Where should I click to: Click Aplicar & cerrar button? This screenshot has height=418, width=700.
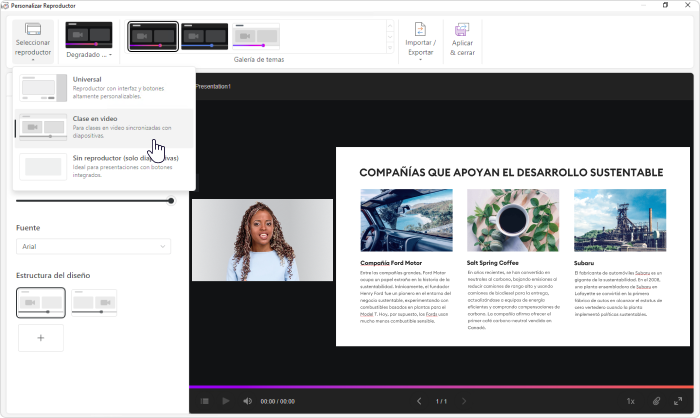tap(462, 40)
